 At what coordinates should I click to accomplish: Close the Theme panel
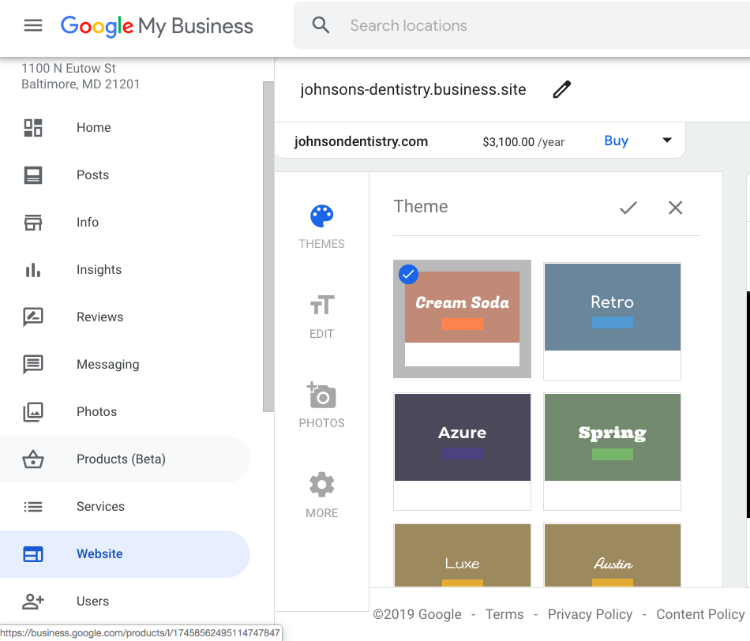[x=675, y=208]
